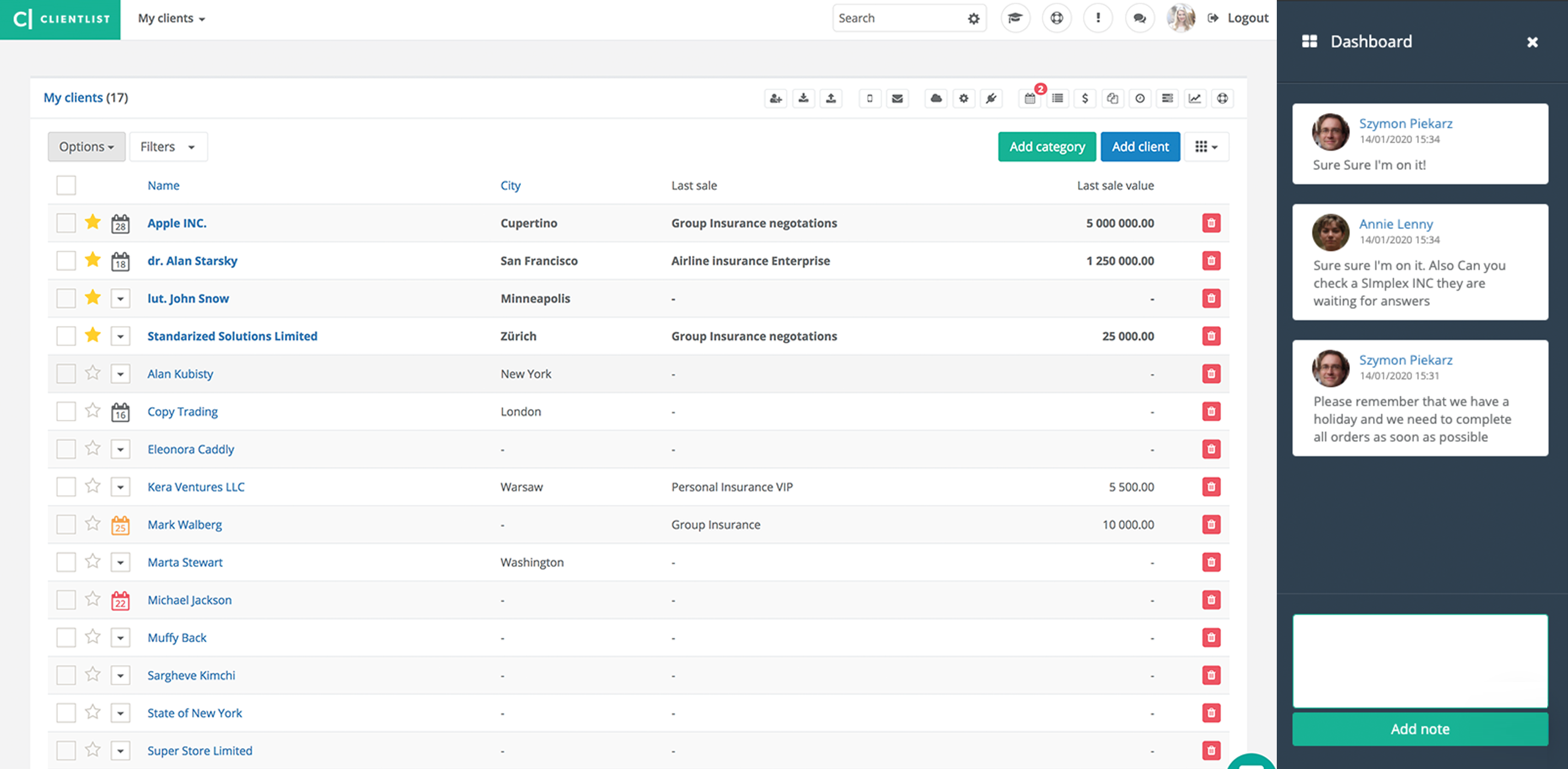
Task: Click Add category button
Action: tap(1046, 146)
